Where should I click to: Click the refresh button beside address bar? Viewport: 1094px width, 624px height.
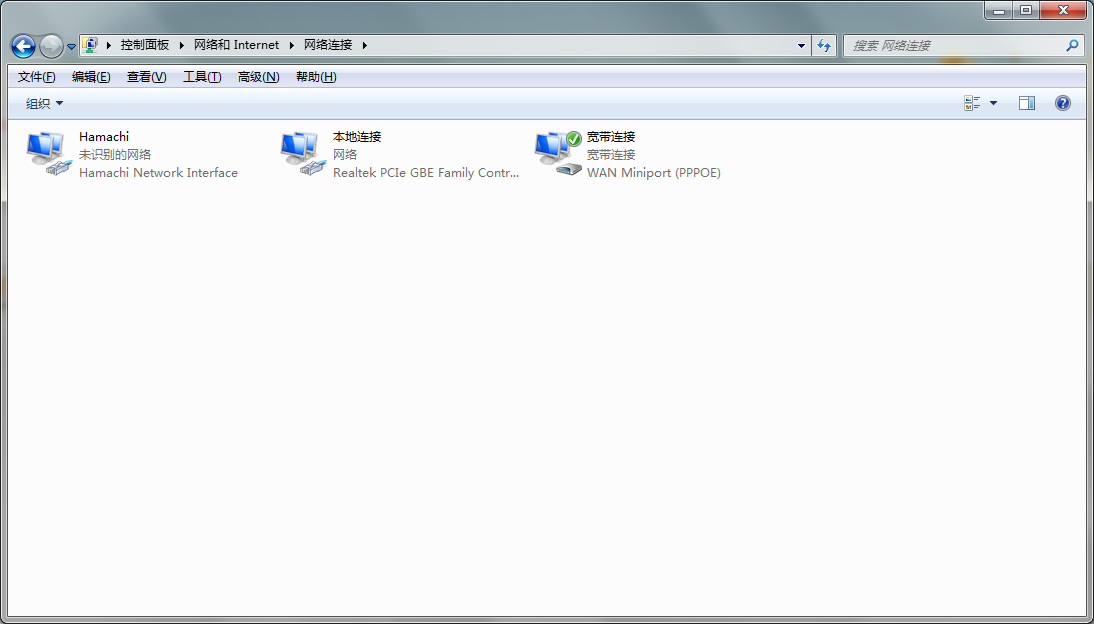tap(824, 45)
